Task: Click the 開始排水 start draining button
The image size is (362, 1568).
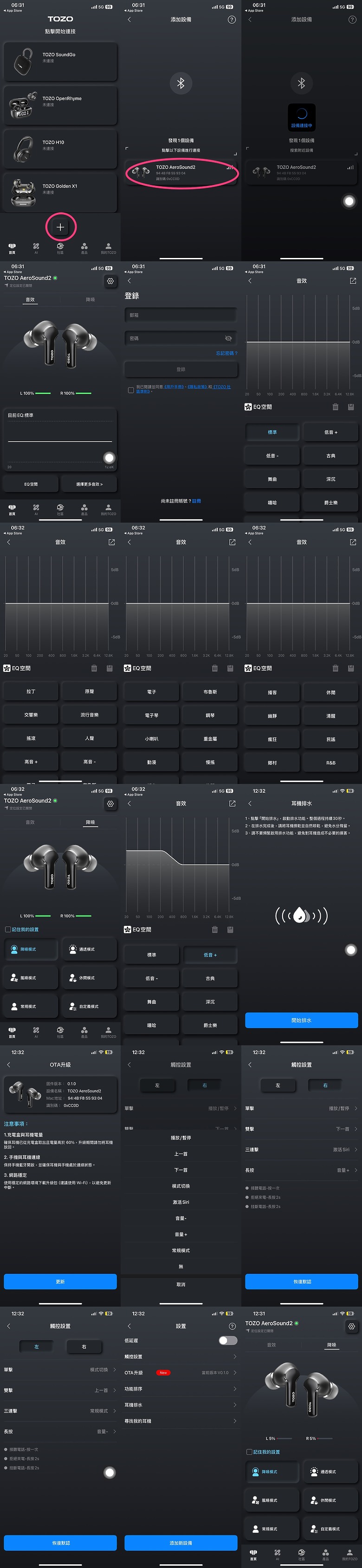Action: [302, 1020]
